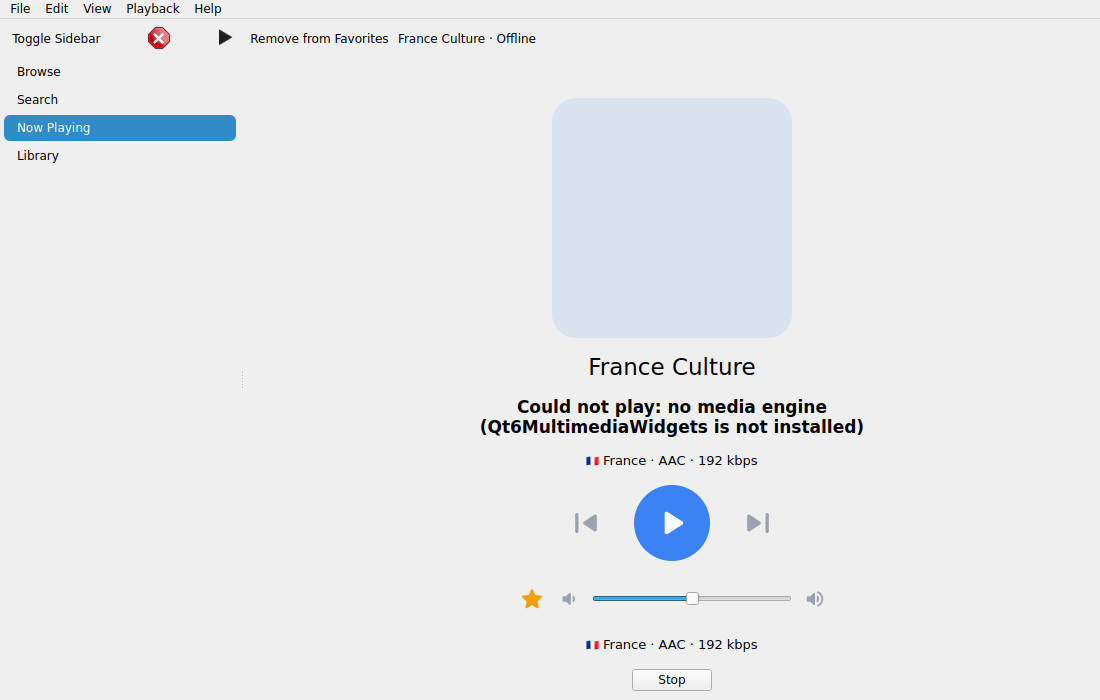
Task: Toggle the orange favorite star
Action: (532, 599)
